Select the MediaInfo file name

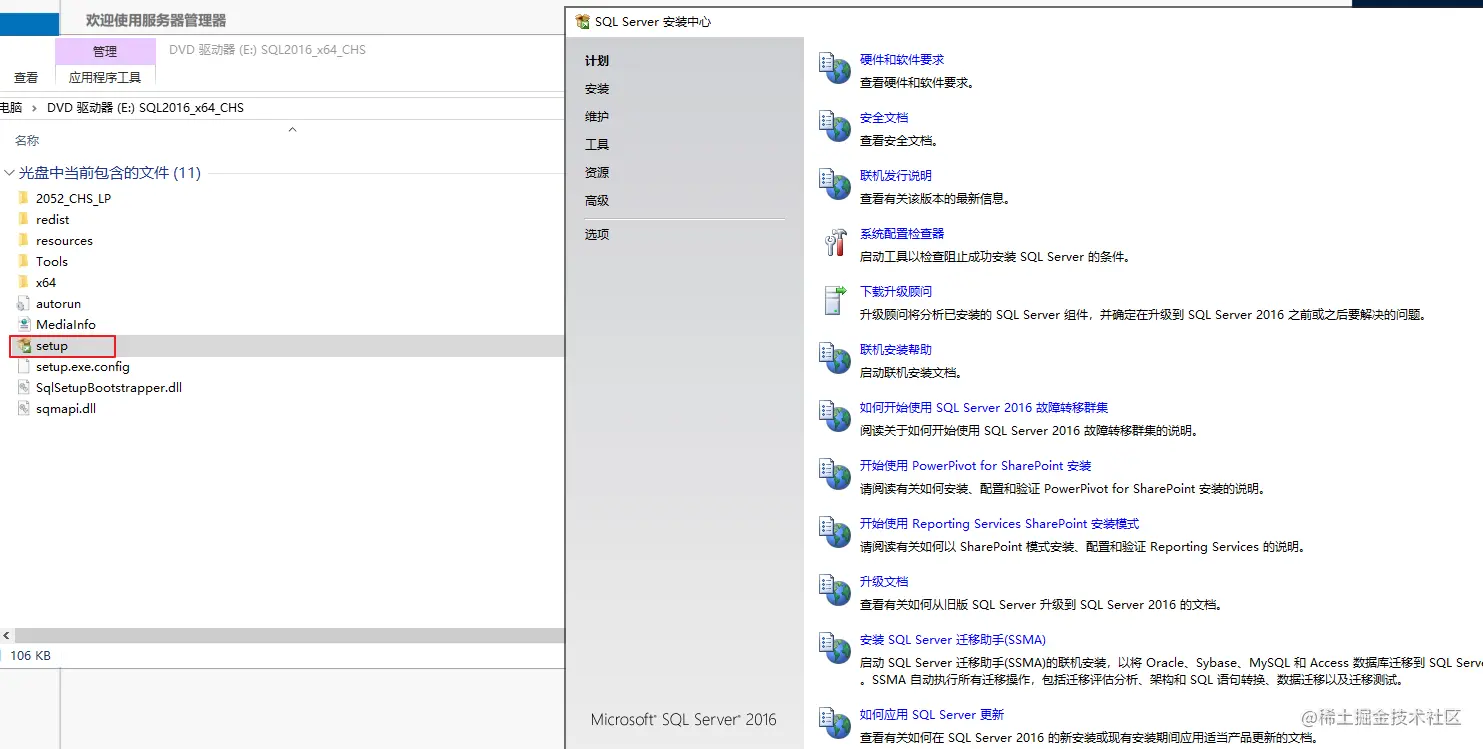tap(66, 324)
